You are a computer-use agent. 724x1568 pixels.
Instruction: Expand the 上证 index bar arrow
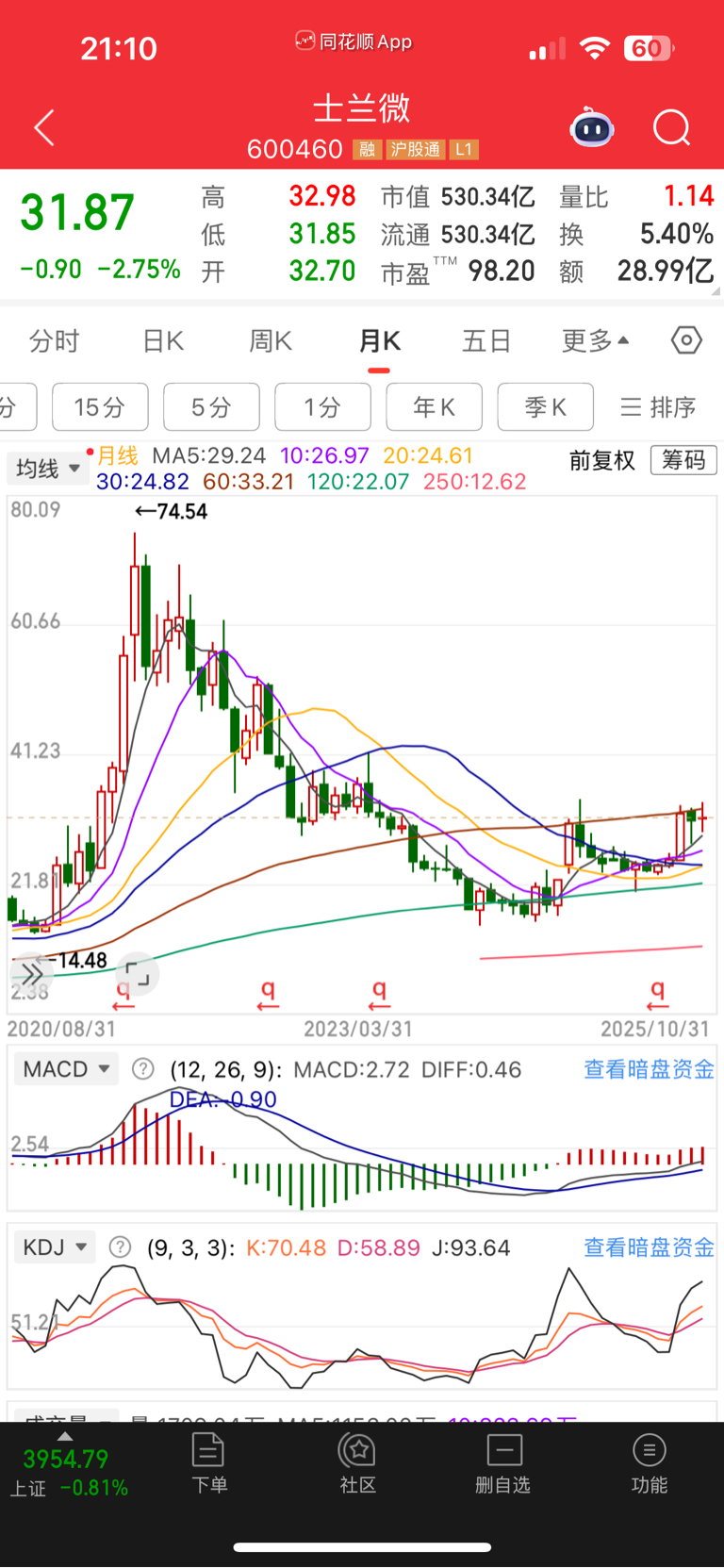coord(64,1436)
